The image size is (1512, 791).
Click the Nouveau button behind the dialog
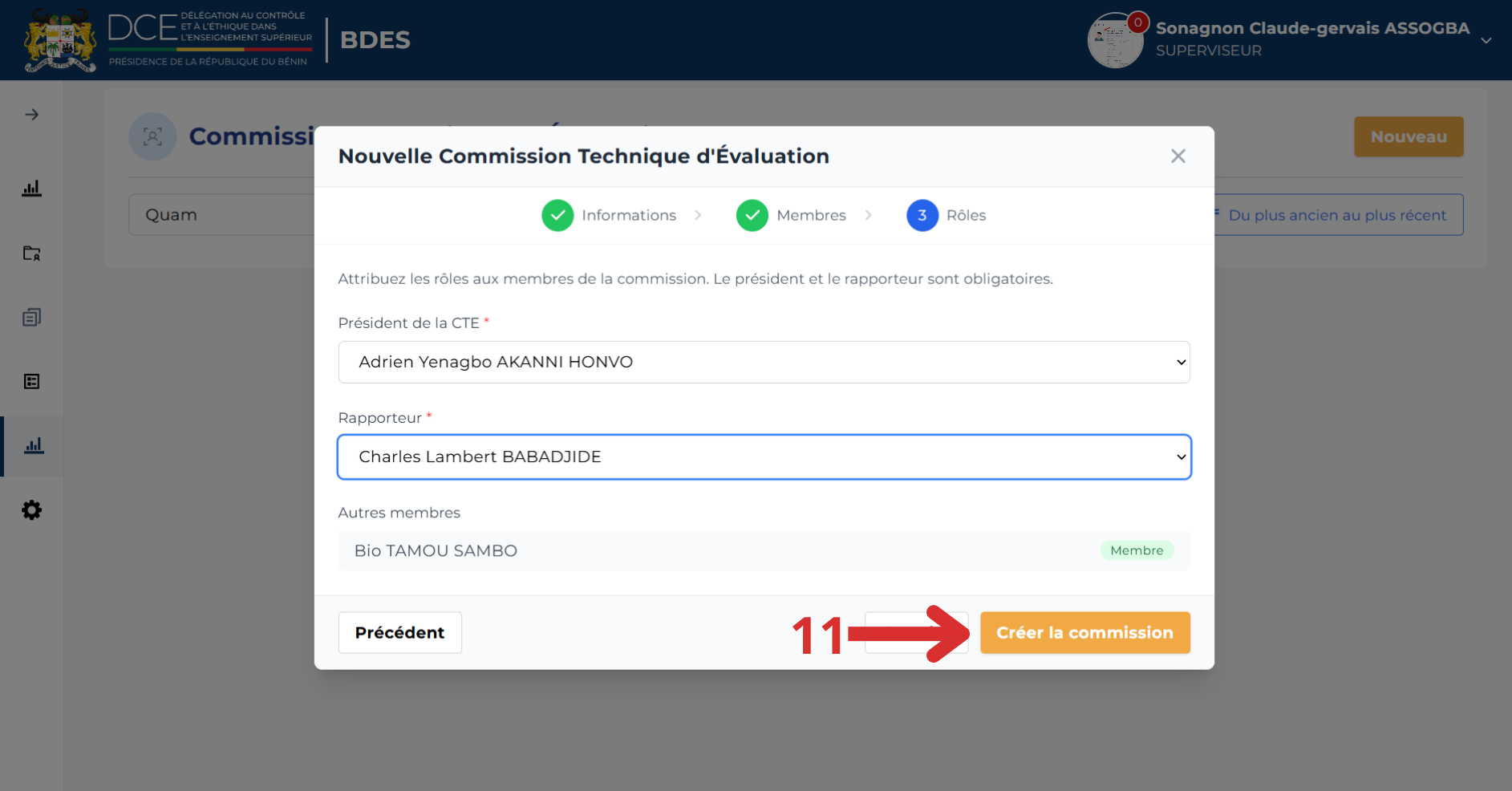click(1409, 136)
